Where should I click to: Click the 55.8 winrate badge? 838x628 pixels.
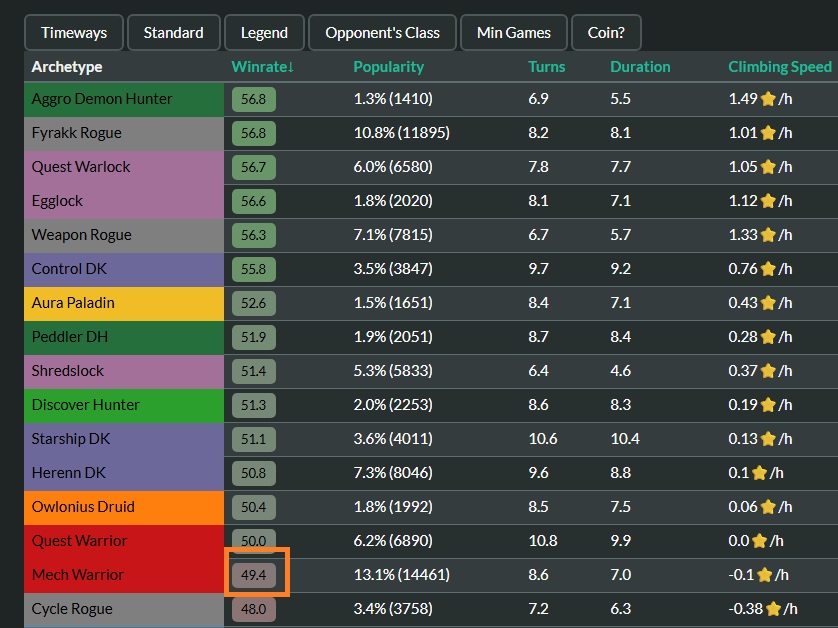tap(254, 269)
